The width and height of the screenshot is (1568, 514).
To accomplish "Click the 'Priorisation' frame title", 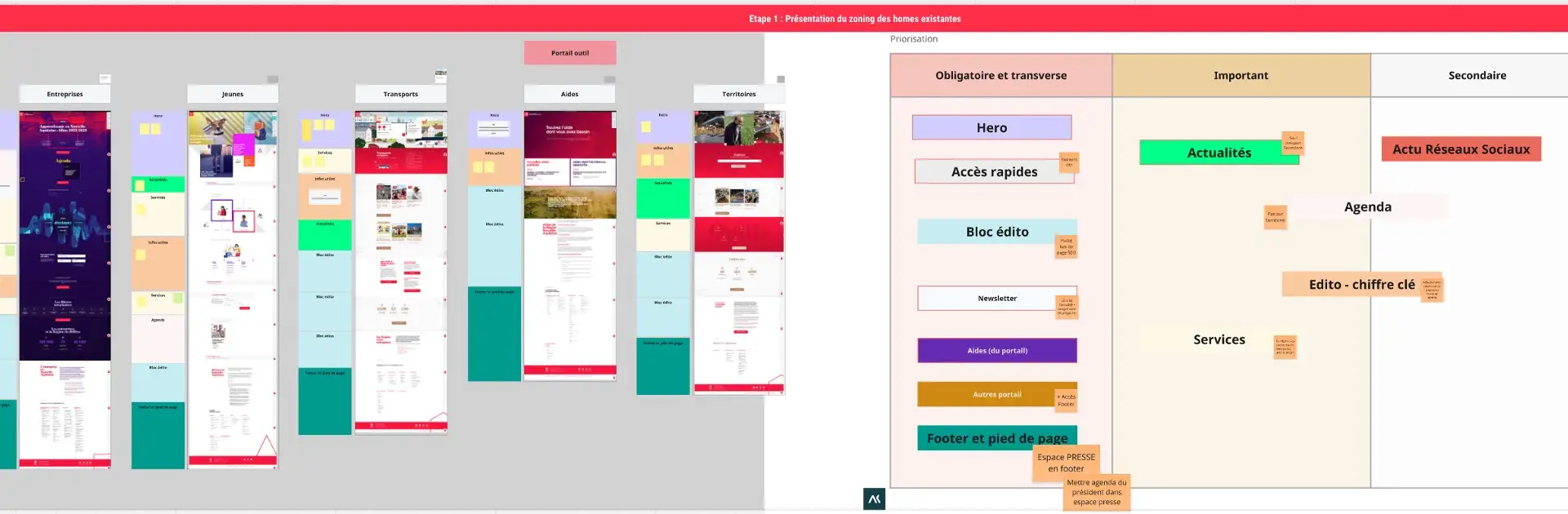I will pyautogui.click(x=914, y=39).
